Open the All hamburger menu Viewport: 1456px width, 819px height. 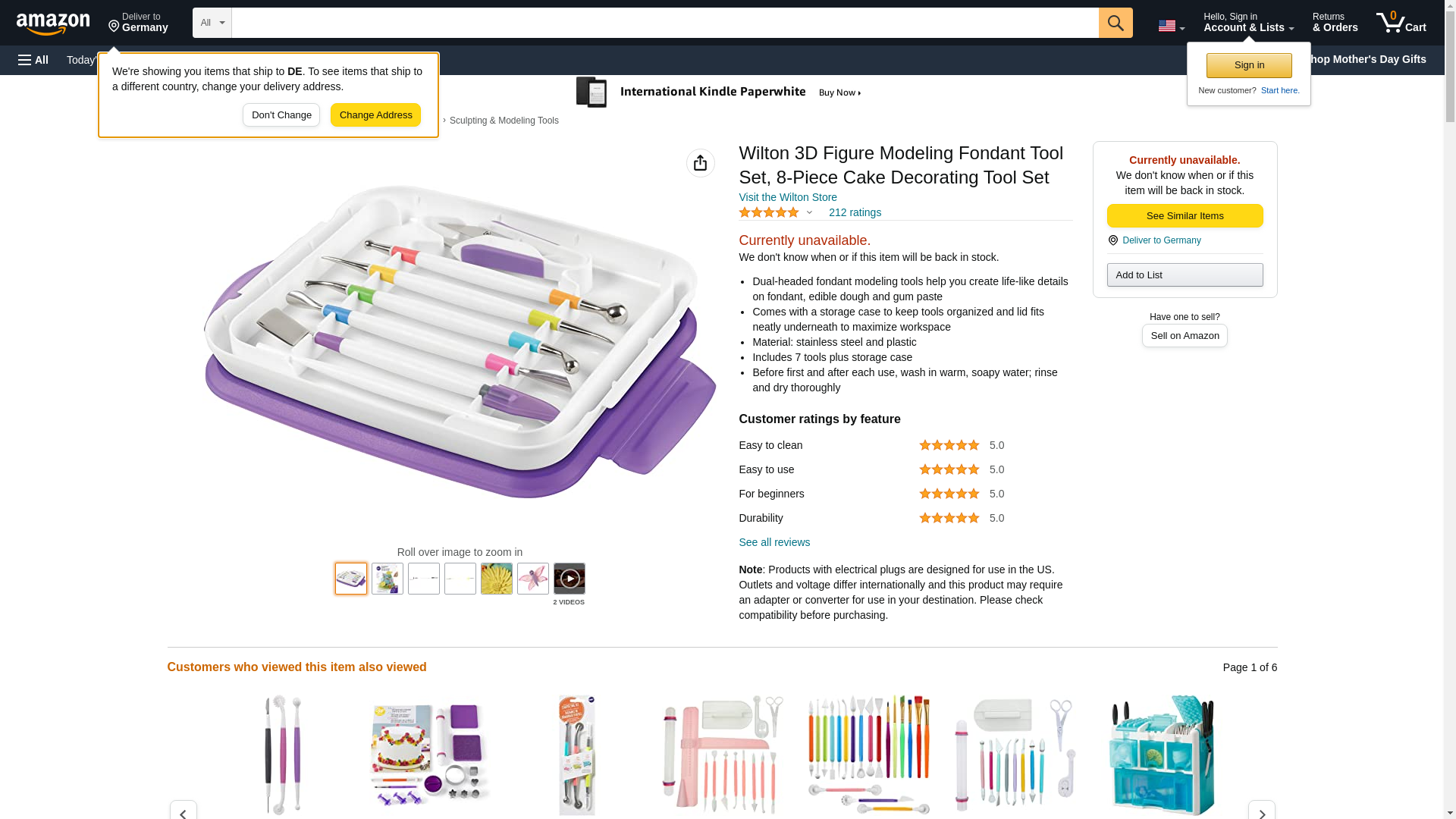(x=33, y=60)
